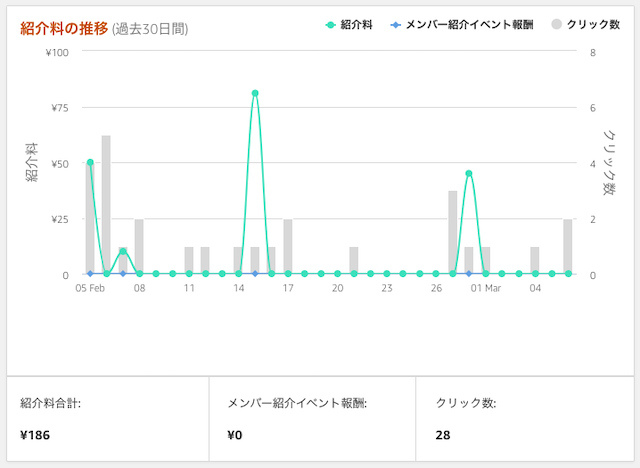The width and height of the screenshot is (640, 468).
Task: Click the small 紹介料 point near ¥10
Action: (123, 251)
